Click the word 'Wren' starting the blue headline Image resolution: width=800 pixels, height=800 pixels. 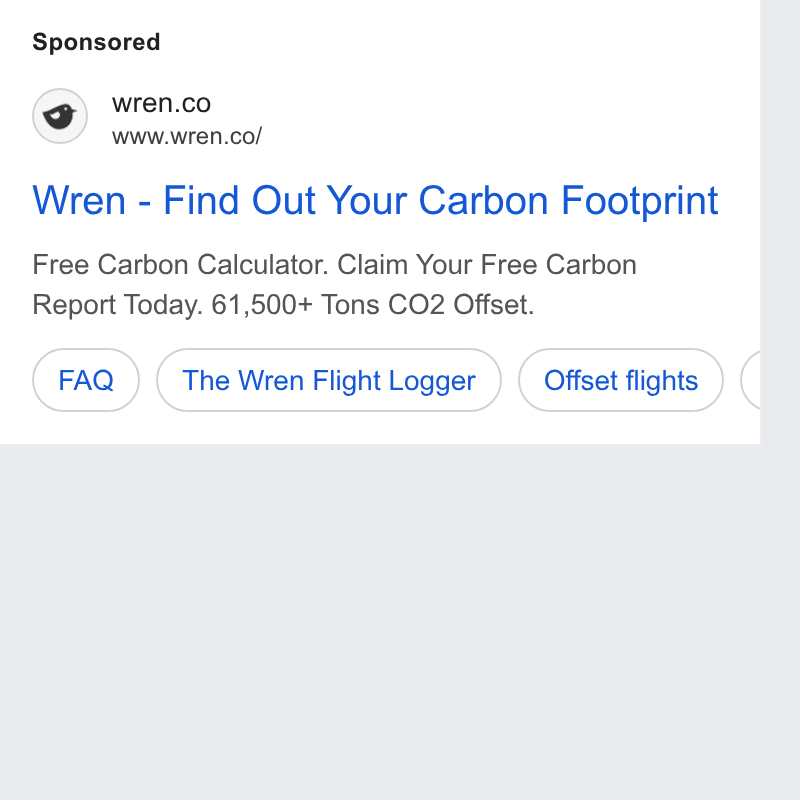click(79, 201)
